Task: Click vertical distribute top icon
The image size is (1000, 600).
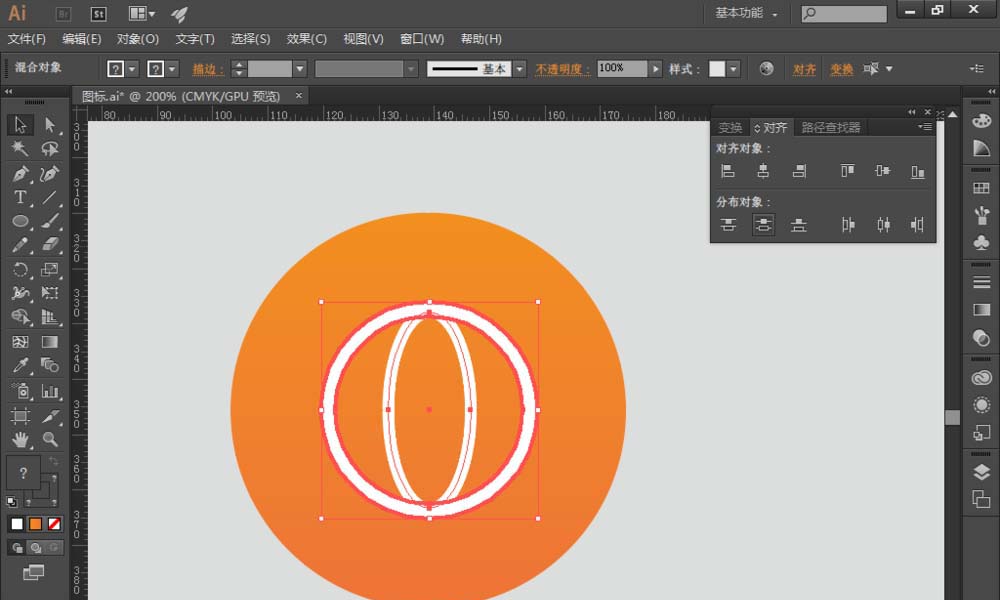Action: click(728, 224)
